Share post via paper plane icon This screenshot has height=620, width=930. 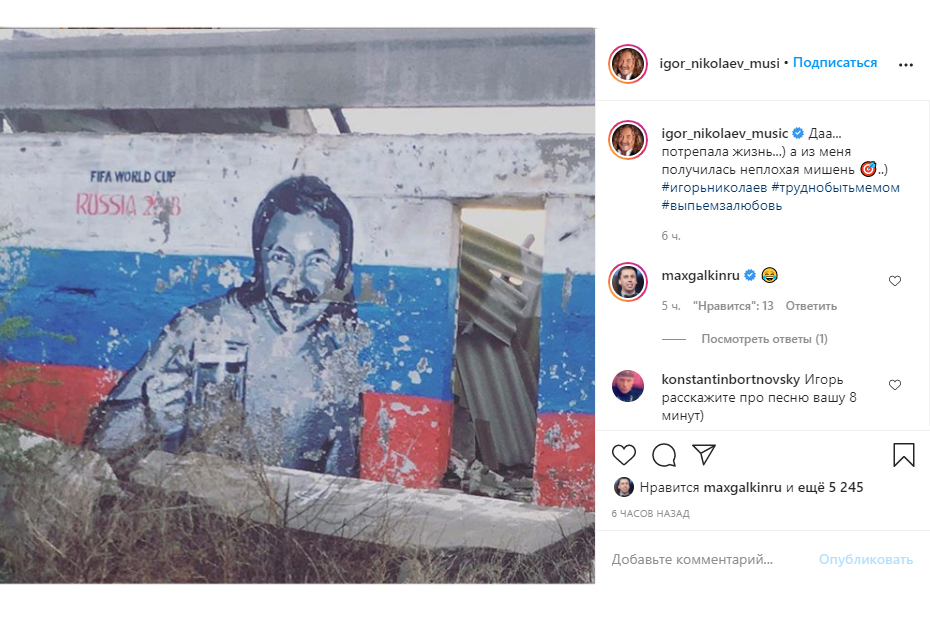704,455
